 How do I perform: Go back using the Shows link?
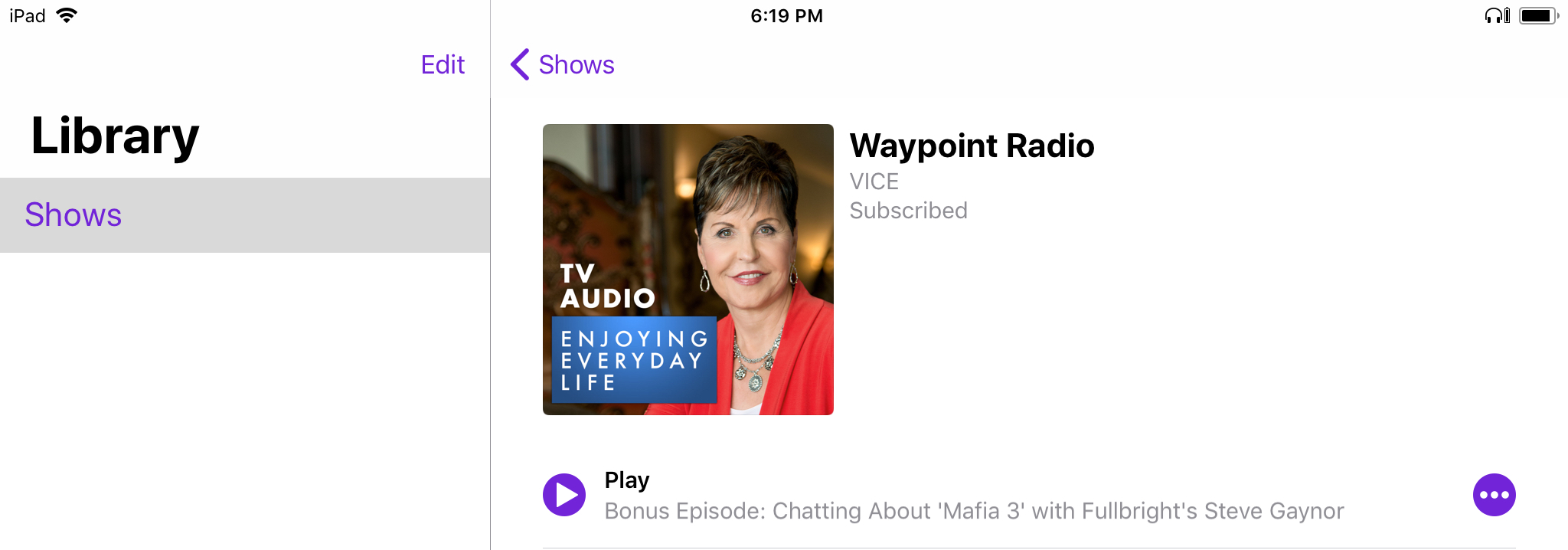(x=577, y=64)
